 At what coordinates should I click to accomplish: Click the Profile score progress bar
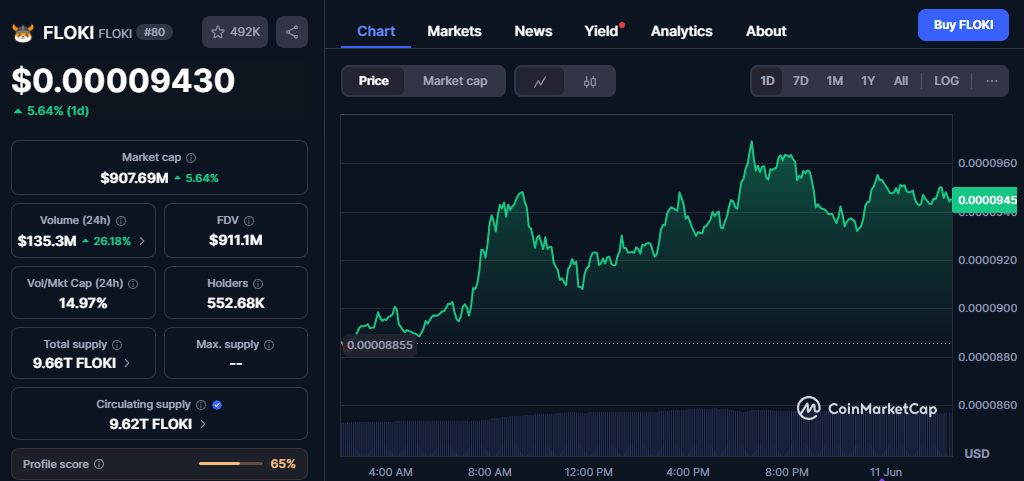click(x=229, y=463)
